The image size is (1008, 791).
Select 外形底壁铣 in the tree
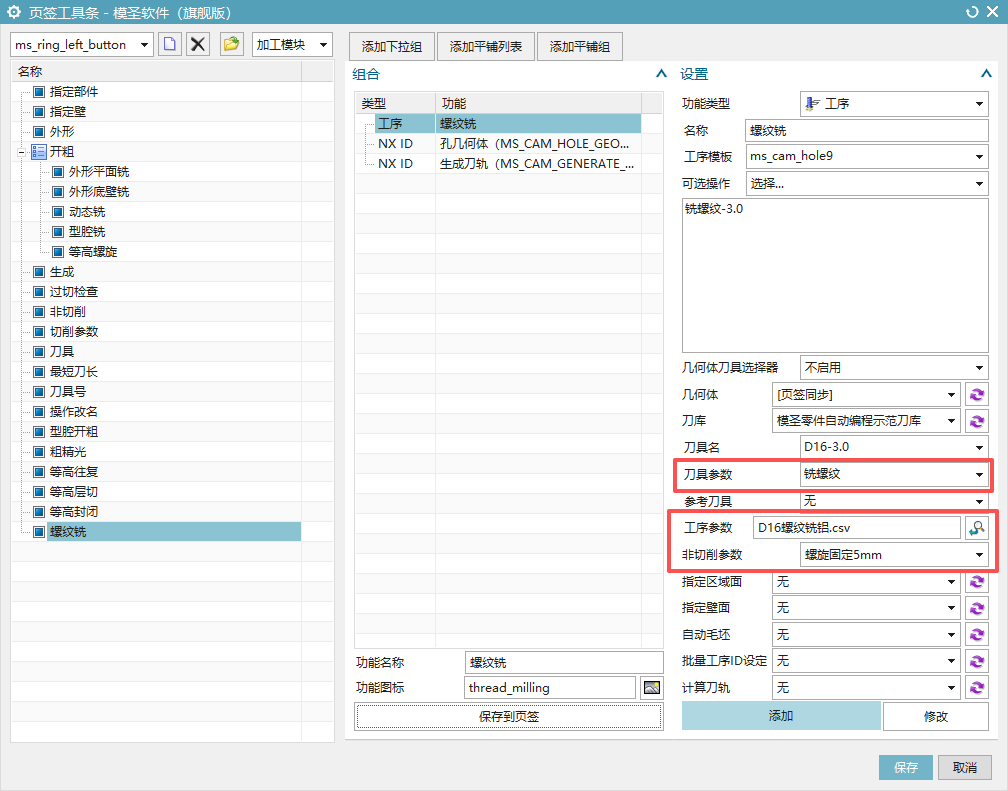tap(99, 192)
